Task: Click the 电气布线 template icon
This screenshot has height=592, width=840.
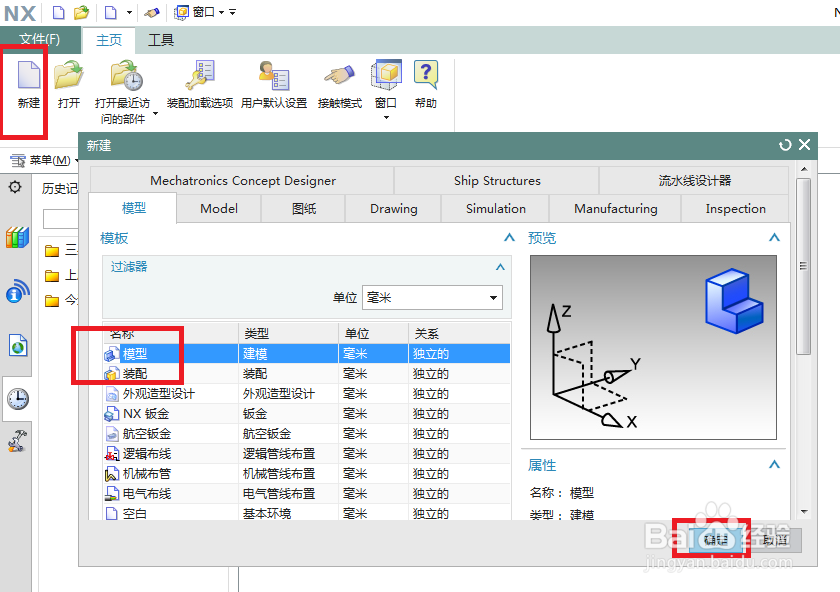Action: 111,493
